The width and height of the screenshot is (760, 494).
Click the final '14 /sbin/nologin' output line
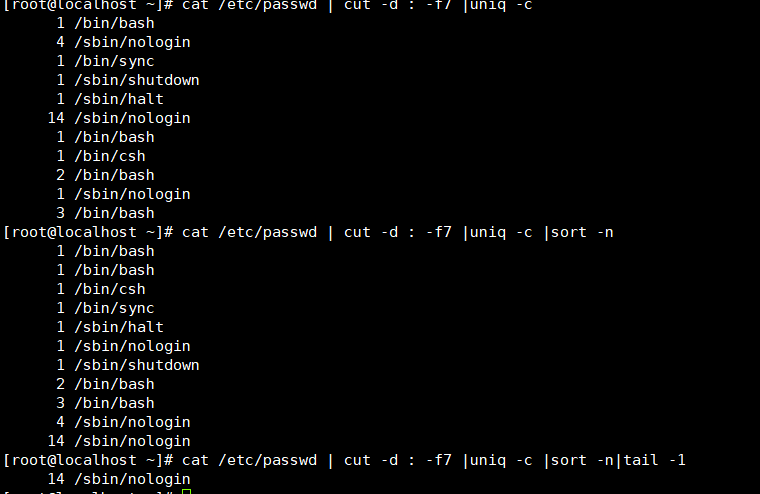119,479
